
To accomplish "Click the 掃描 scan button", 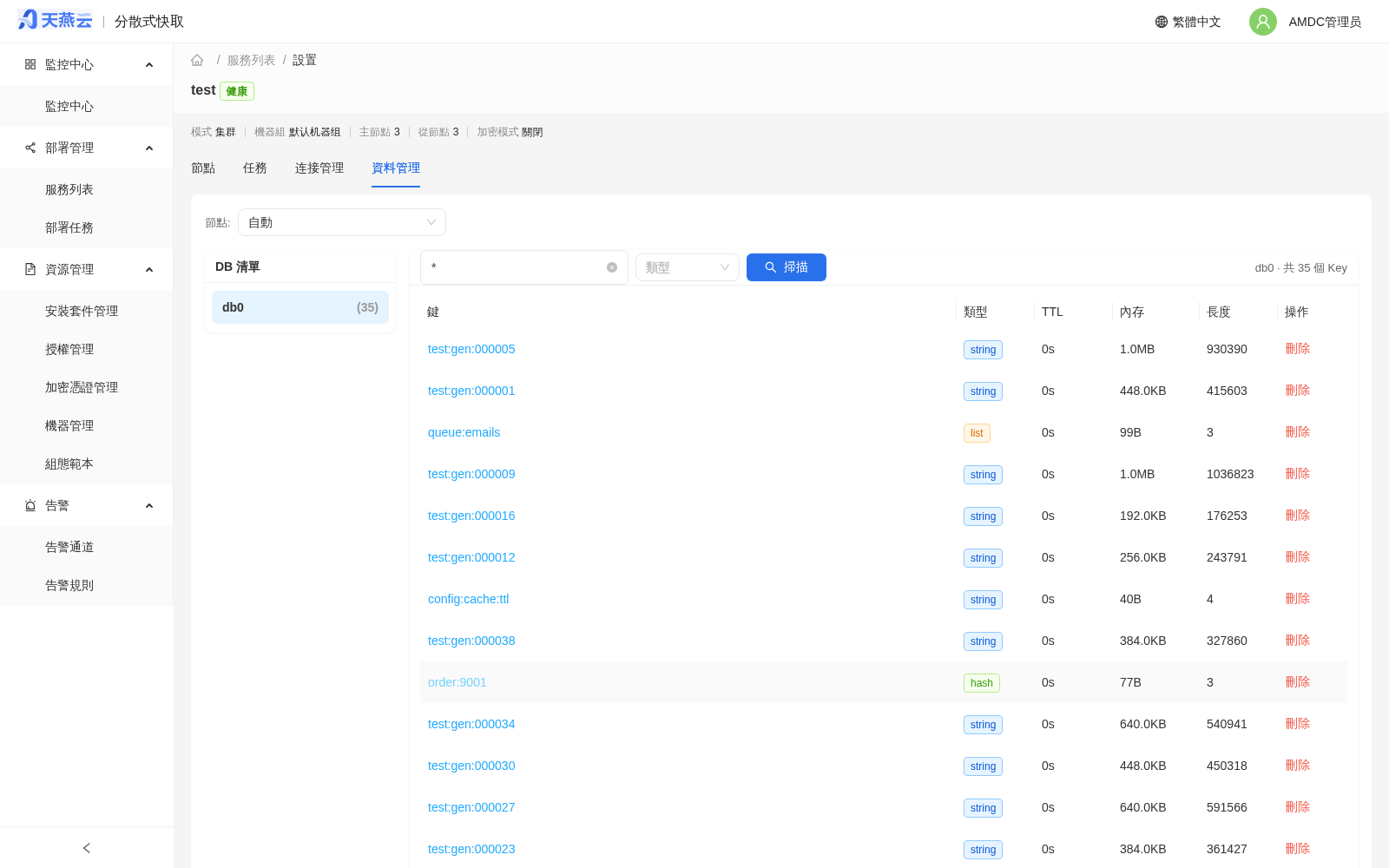I will [x=787, y=267].
